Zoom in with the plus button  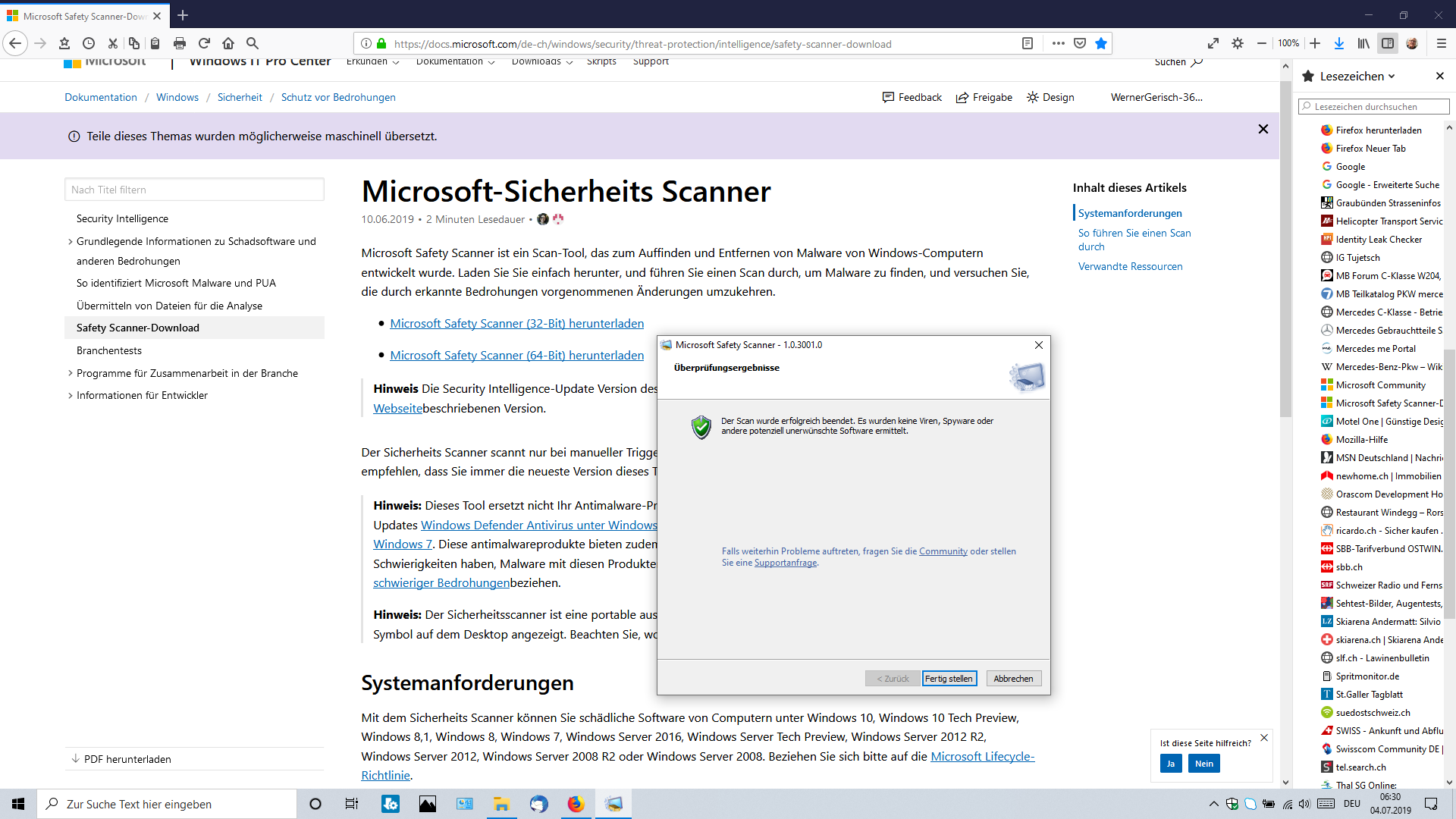click(1315, 43)
